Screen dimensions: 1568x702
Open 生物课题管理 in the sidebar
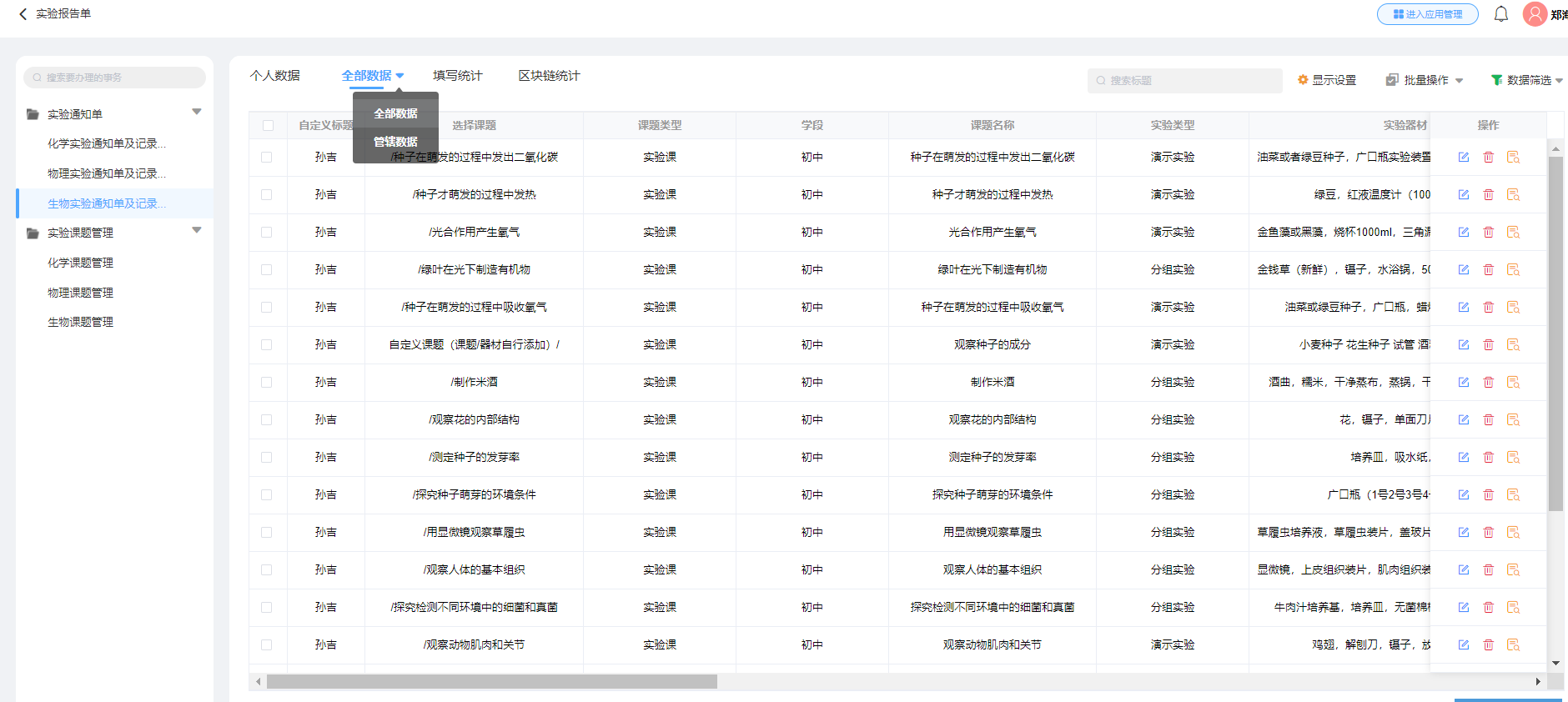coord(80,322)
